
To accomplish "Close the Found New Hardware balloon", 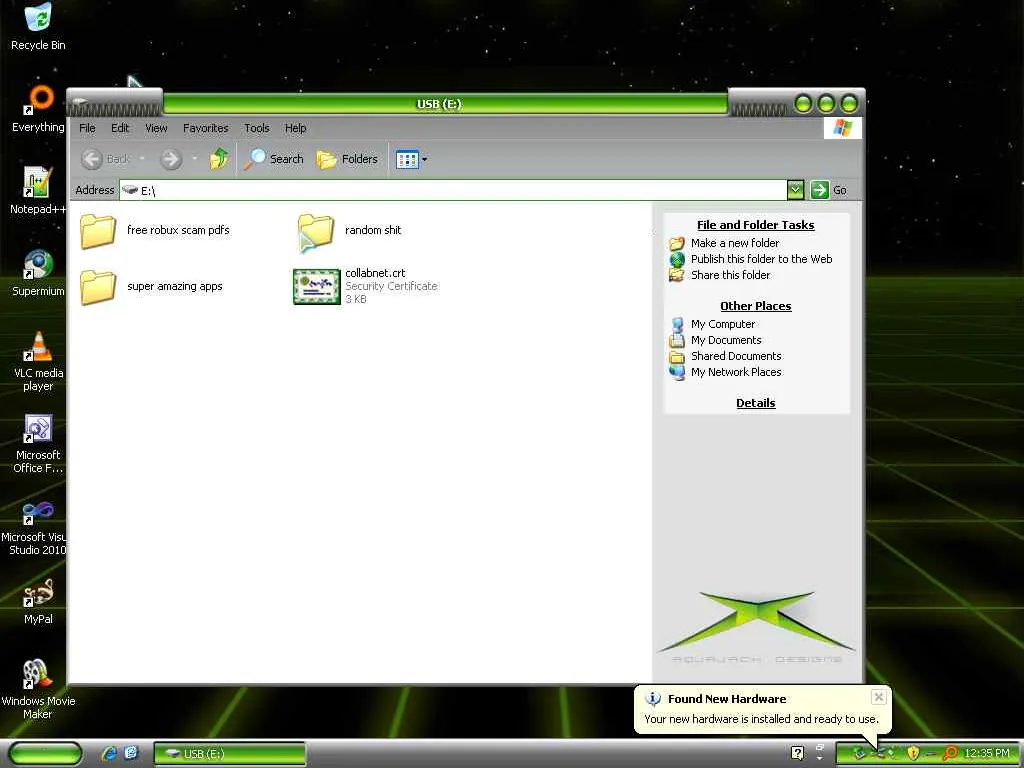I will tap(878, 697).
